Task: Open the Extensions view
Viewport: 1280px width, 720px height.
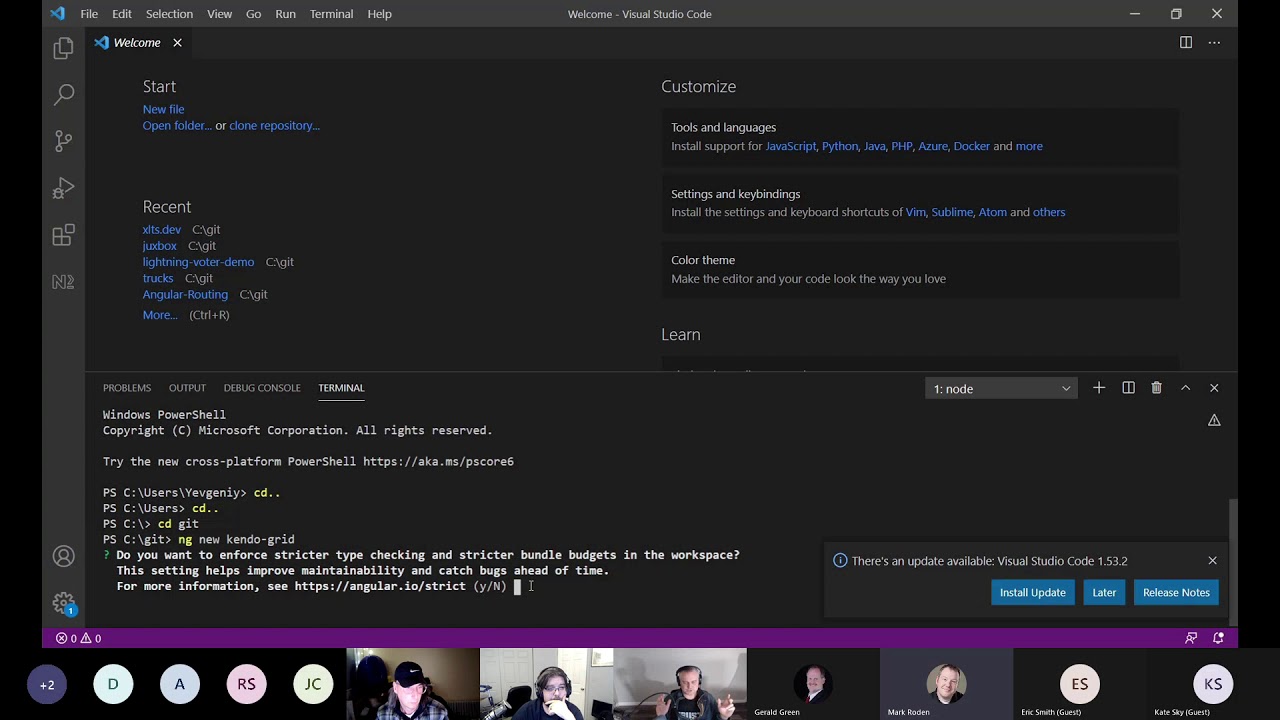Action: point(63,235)
